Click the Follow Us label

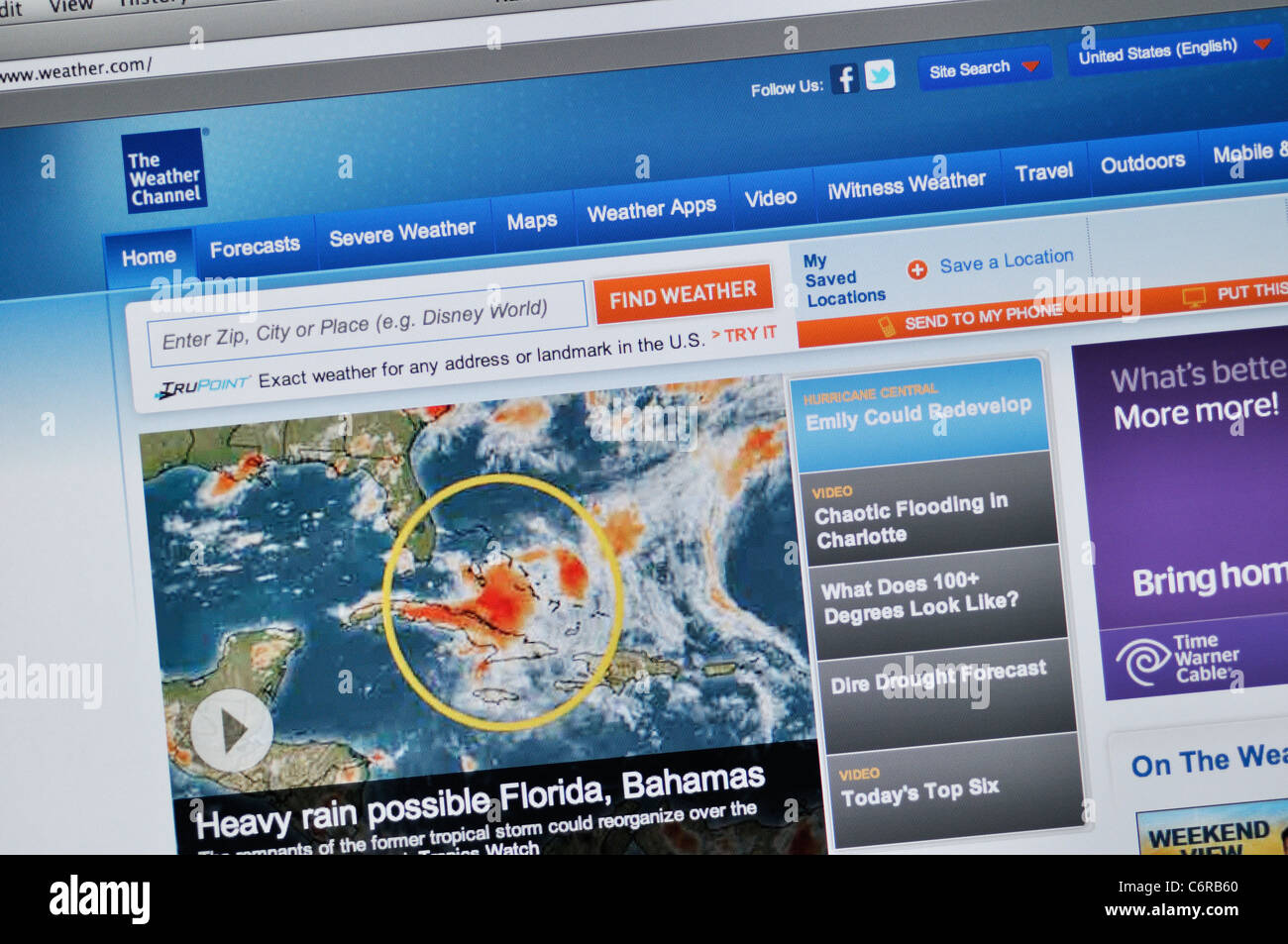787,88
